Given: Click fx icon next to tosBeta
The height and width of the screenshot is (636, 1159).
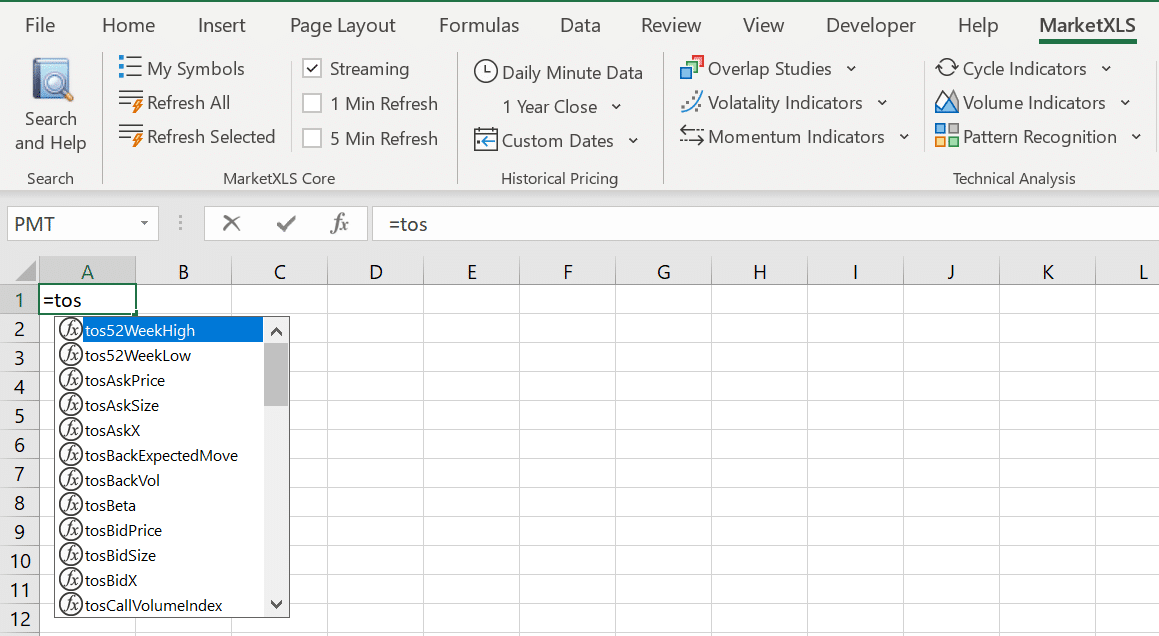Looking at the screenshot, I should [x=71, y=505].
